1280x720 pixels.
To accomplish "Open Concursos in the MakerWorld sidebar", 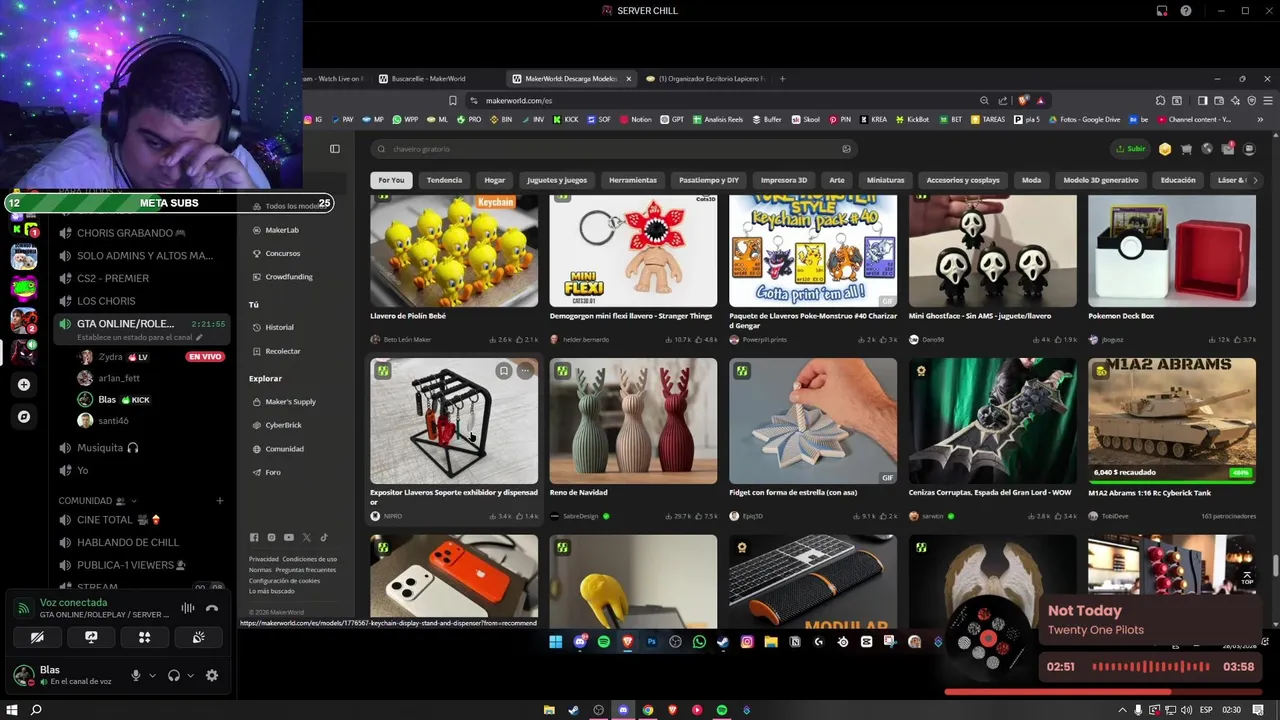I will (x=282, y=253).
